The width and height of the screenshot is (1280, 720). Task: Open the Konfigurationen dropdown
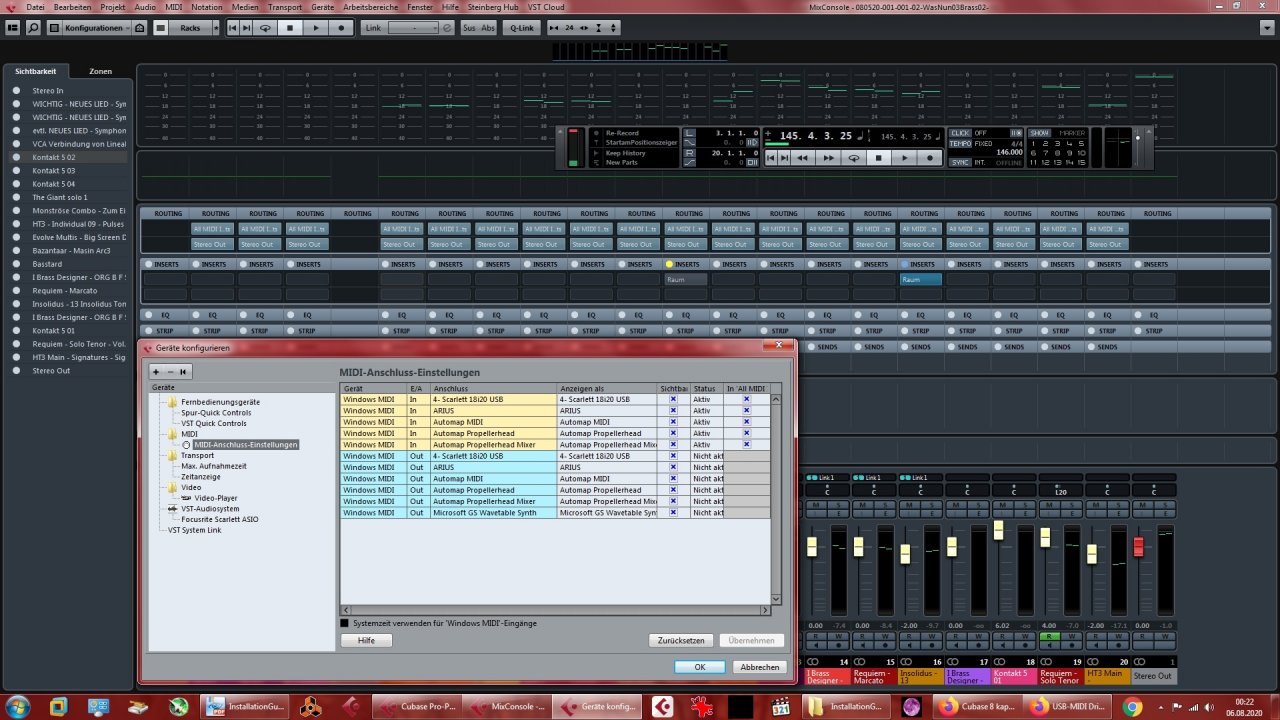pyautogui.click(x=98, y=28)
